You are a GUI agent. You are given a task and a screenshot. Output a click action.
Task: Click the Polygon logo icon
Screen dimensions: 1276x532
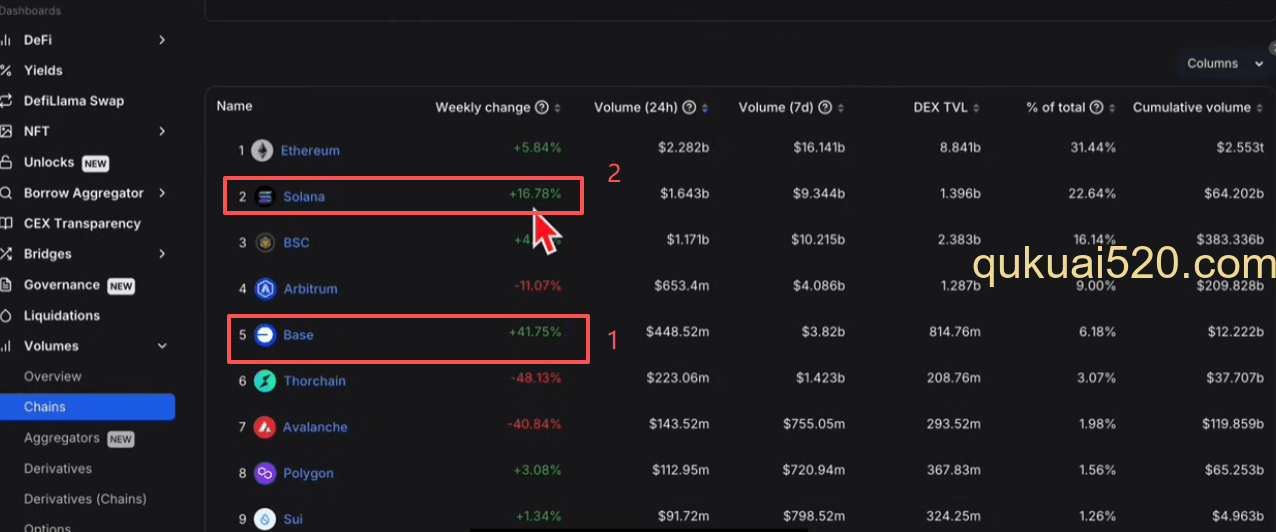(x=265, y=473)
